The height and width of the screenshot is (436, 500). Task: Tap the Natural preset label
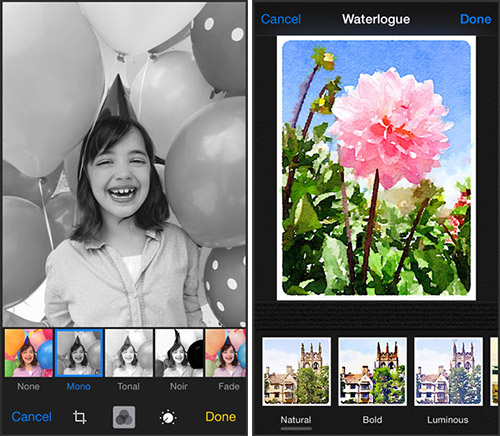pyautogui.click(x=296, y=420)
